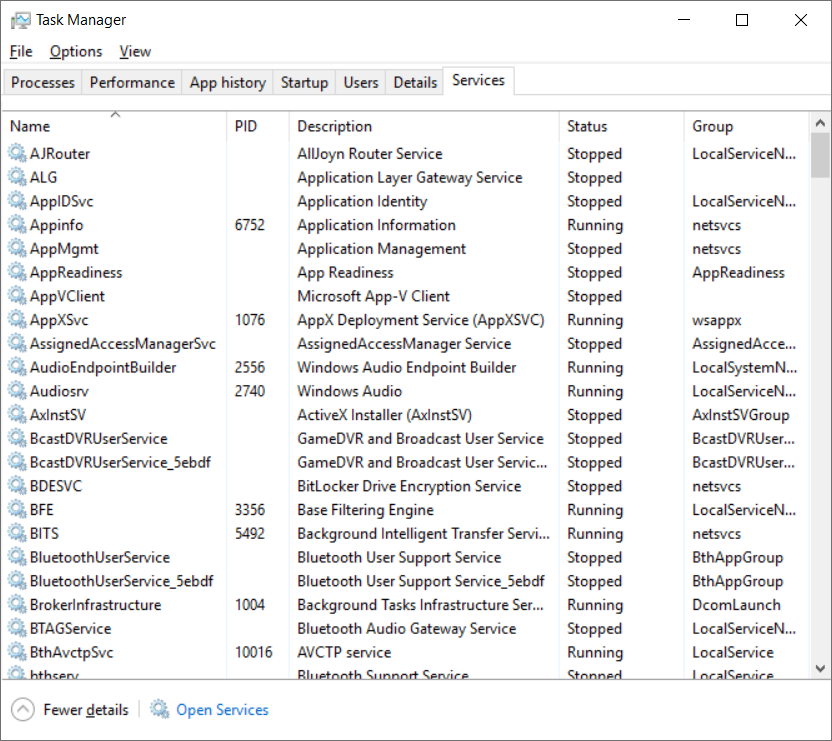Open the View menu
Screen dimensions: 832x741
[x=135, y=51]
